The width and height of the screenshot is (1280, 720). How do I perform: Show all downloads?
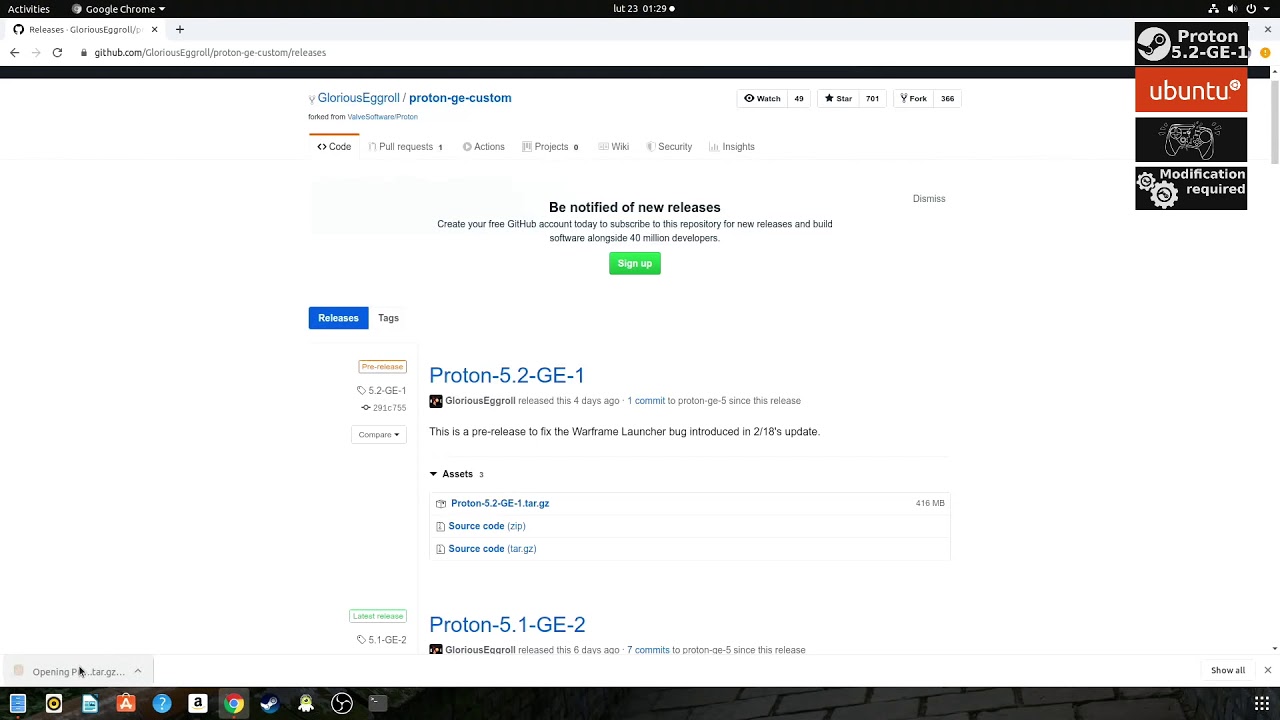pyautogui.click(x=1228, y=670)
